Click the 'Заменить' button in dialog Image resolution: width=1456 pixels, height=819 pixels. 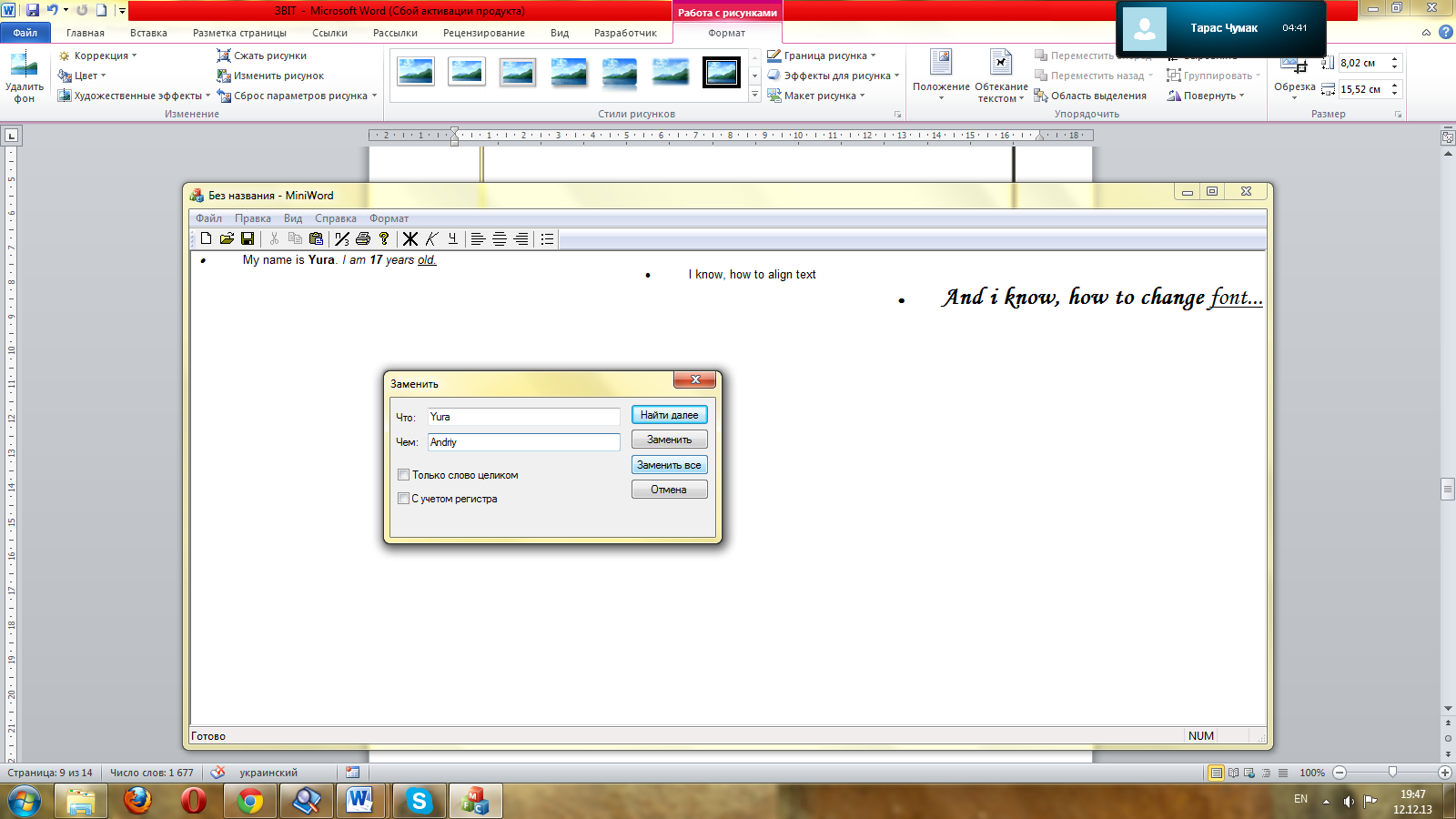pyautogui.click(x=669, y=440)
